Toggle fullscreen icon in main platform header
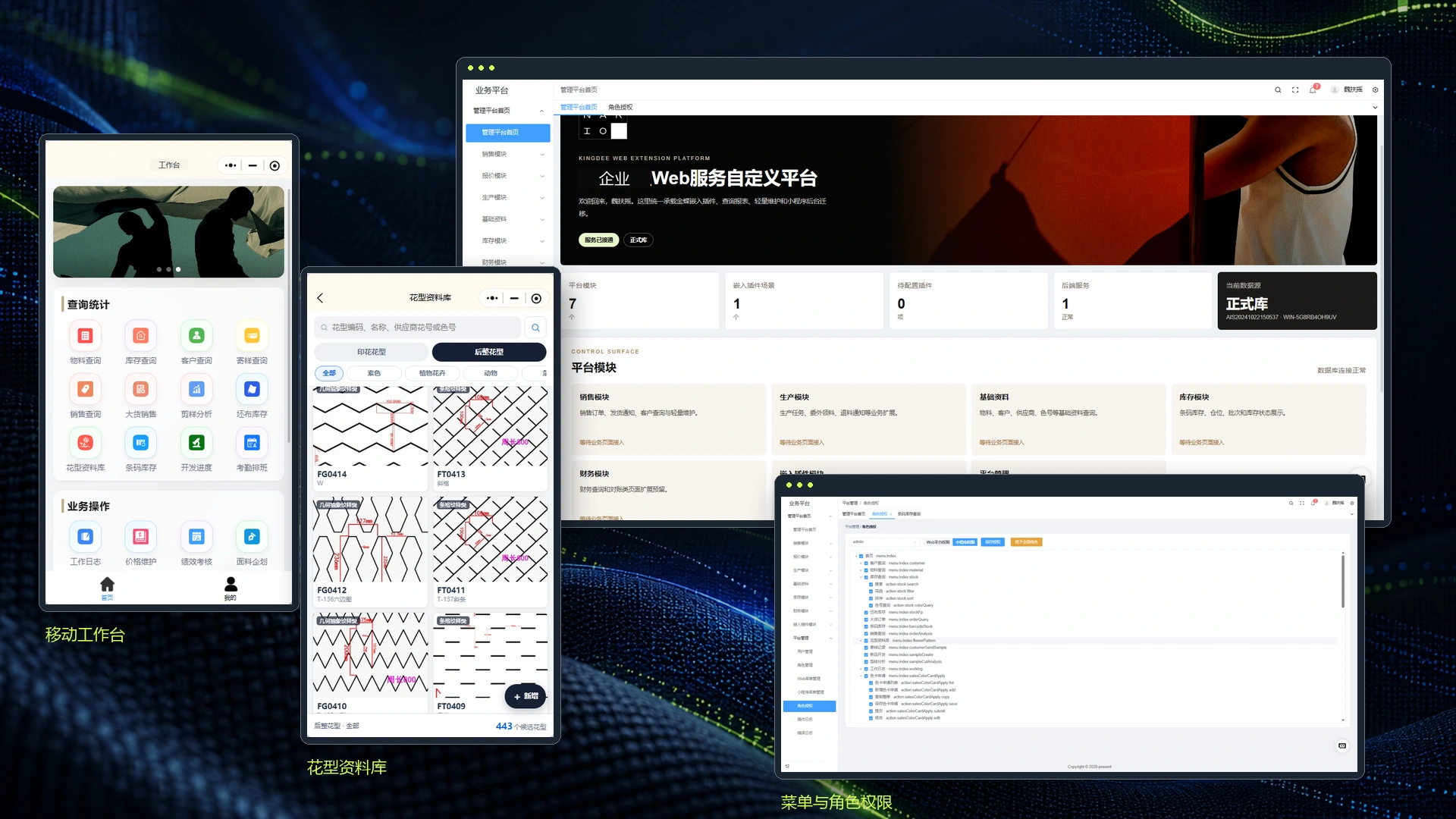The height and width of the screenshot is (819, 1456). point(1295,89)
